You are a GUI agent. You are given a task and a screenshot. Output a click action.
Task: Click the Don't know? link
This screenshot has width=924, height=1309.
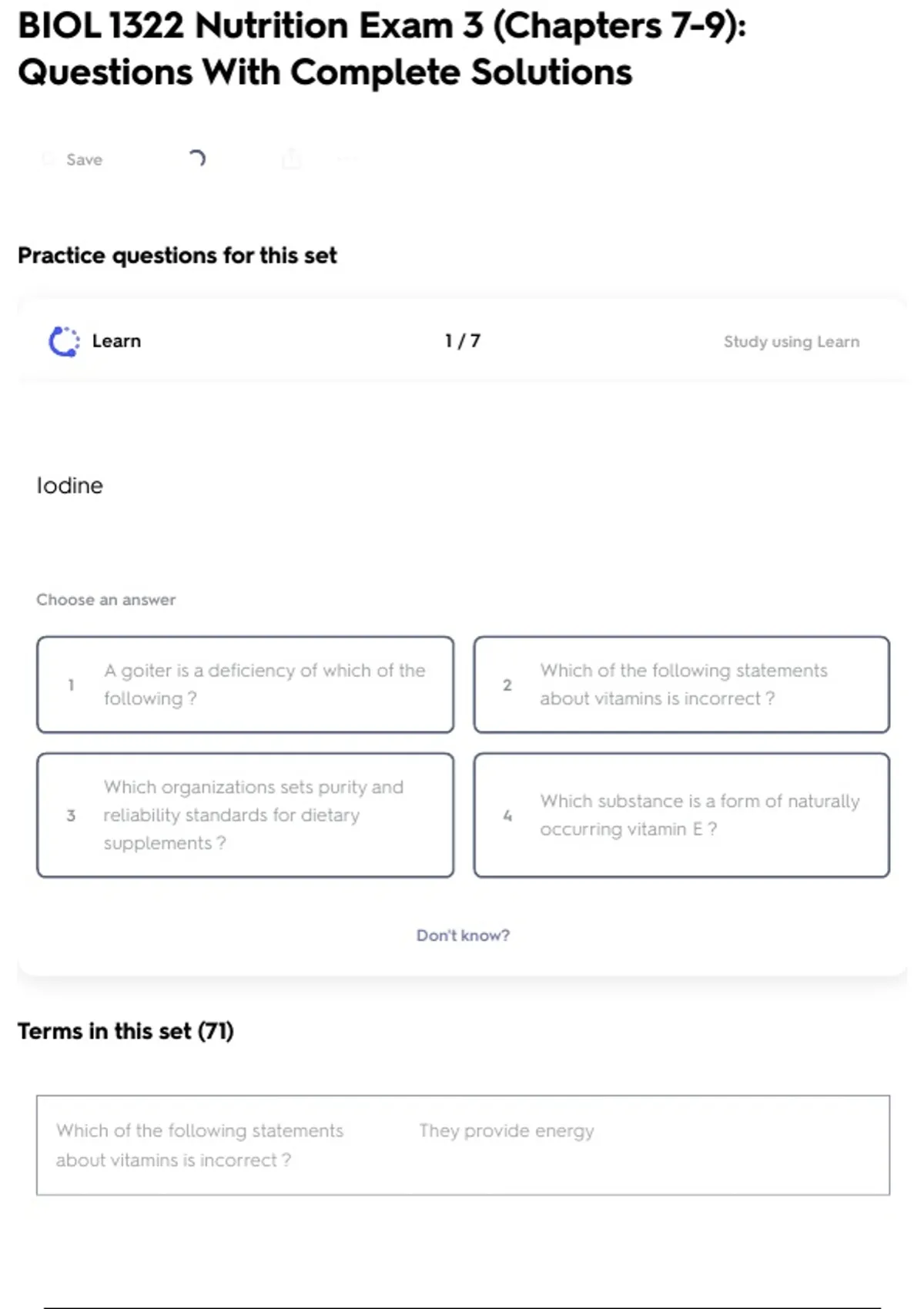click(463, 936)
